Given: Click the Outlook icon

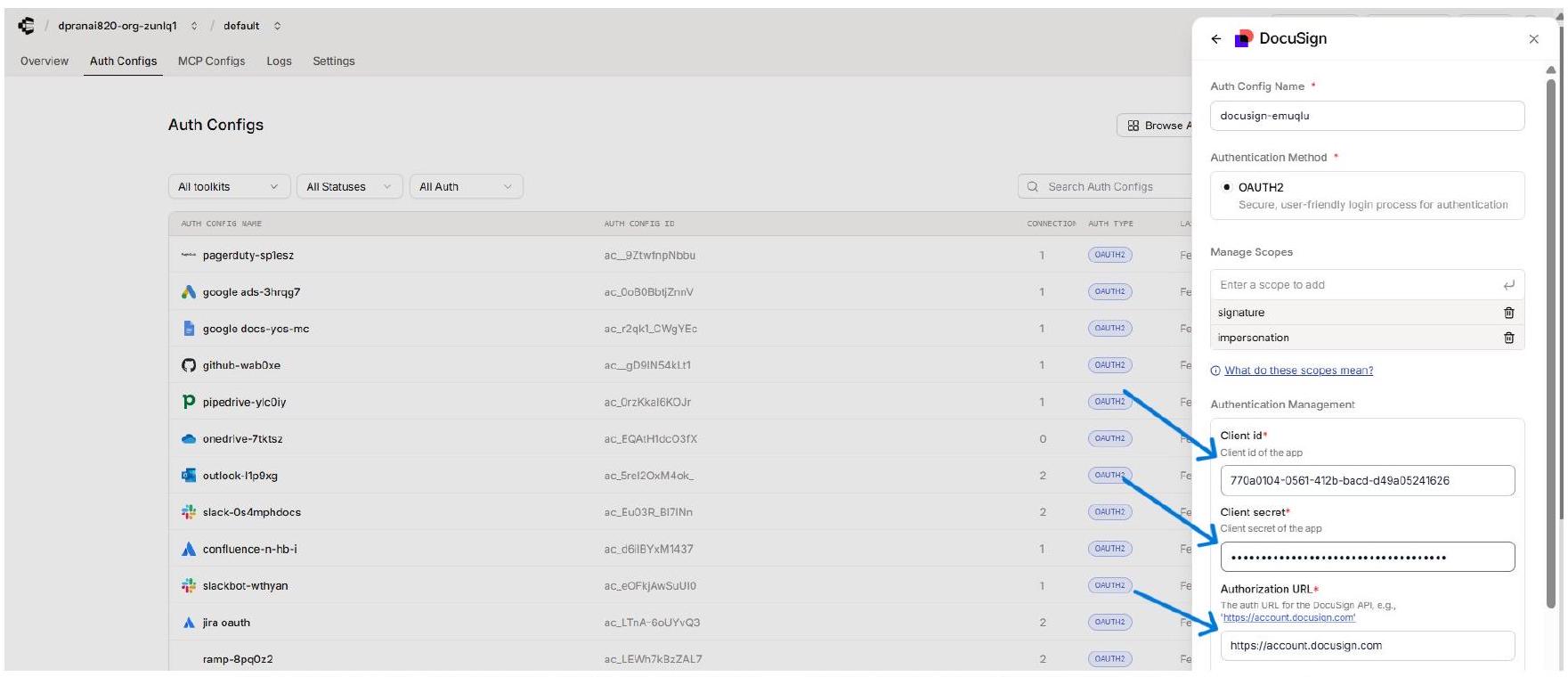Looking at the screenshot, I should (188, 476).
